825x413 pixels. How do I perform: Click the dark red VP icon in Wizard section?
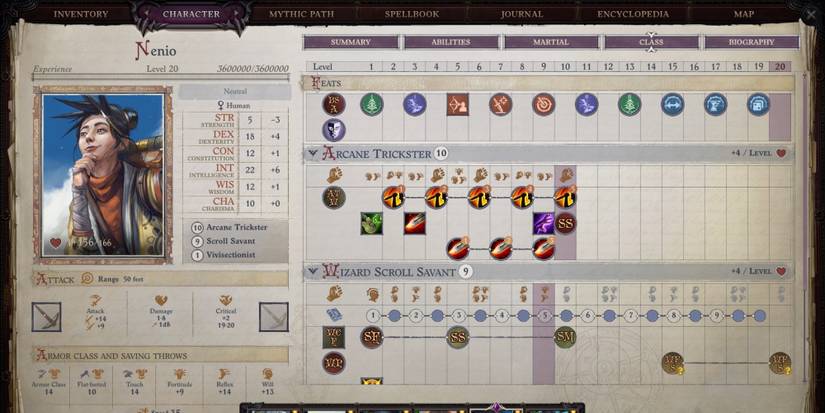pos(334,363)
